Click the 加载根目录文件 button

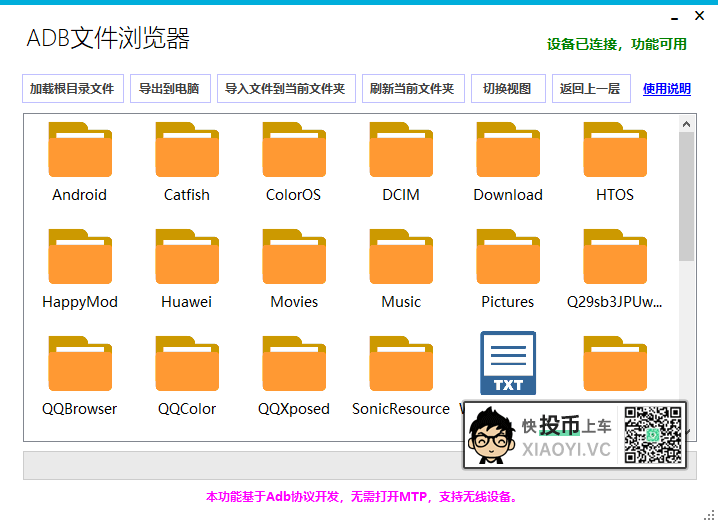72,88
